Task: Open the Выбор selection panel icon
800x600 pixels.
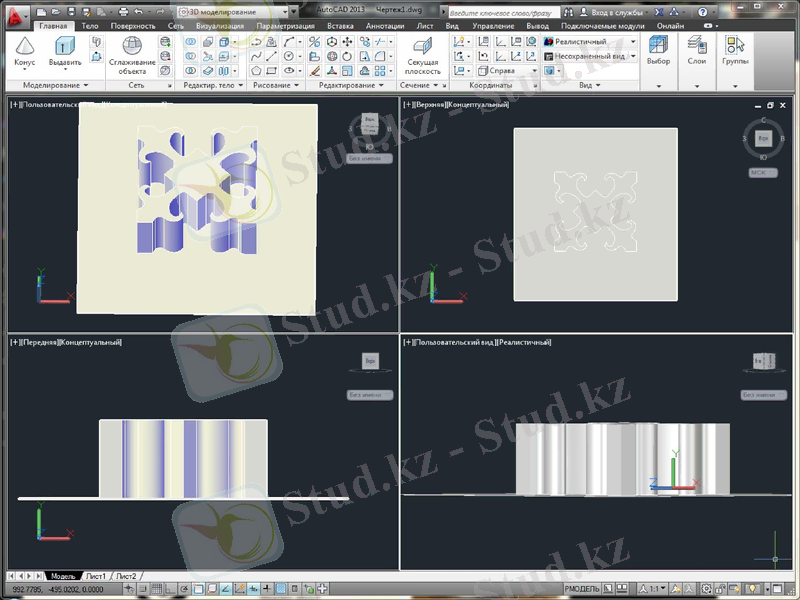Action: (x=658, y=50)
